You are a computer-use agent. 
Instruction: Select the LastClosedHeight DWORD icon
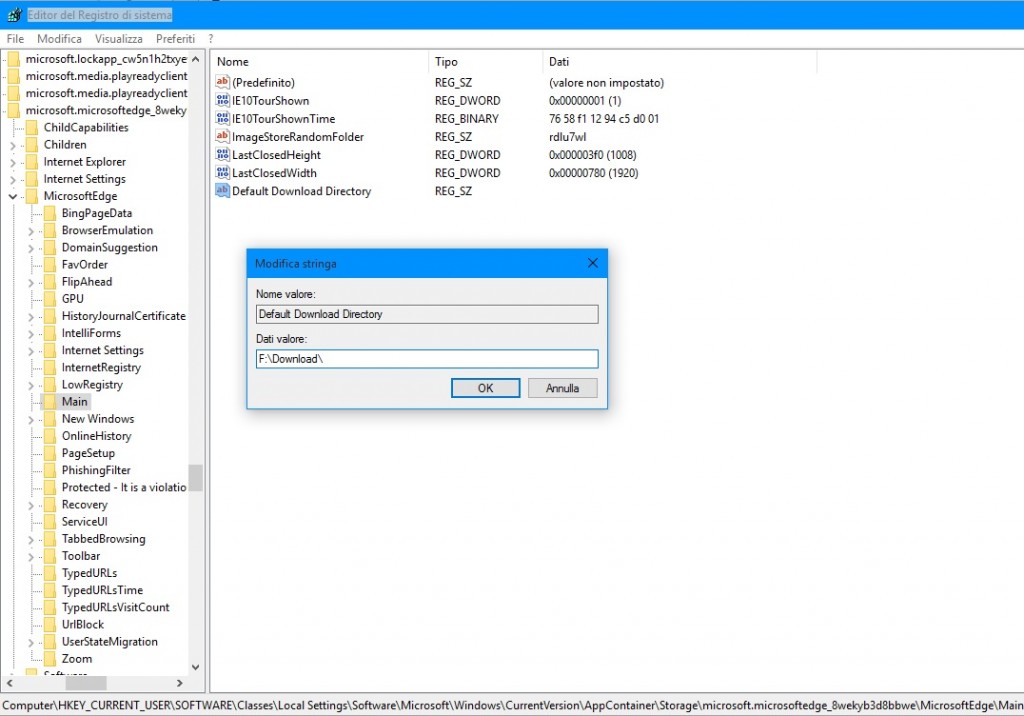223,155
